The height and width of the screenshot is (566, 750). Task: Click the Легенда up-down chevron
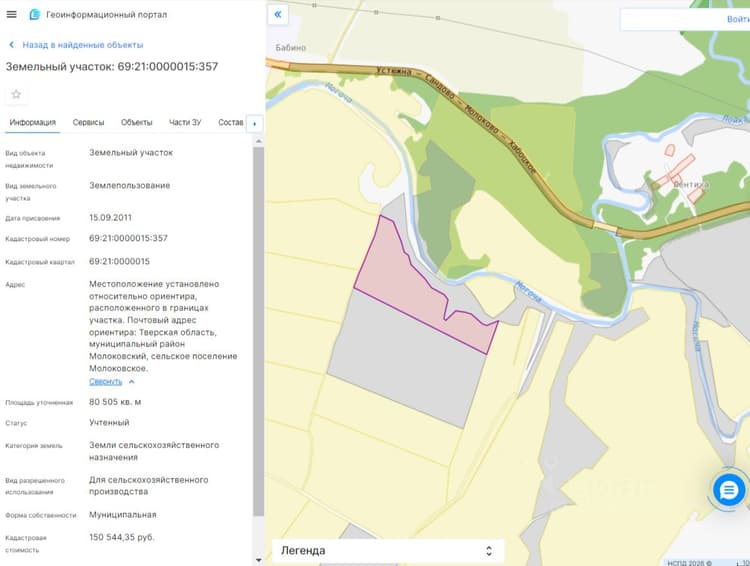(x=489, y=551)
